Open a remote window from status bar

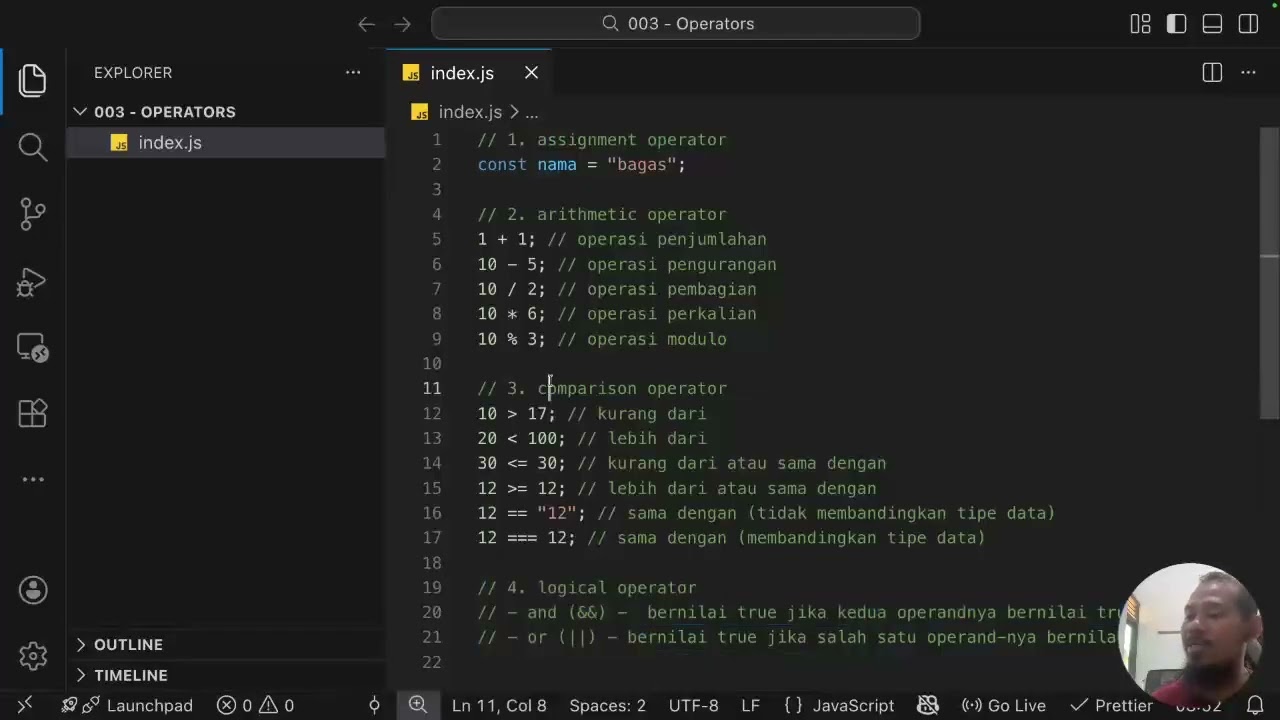point(25,705)
